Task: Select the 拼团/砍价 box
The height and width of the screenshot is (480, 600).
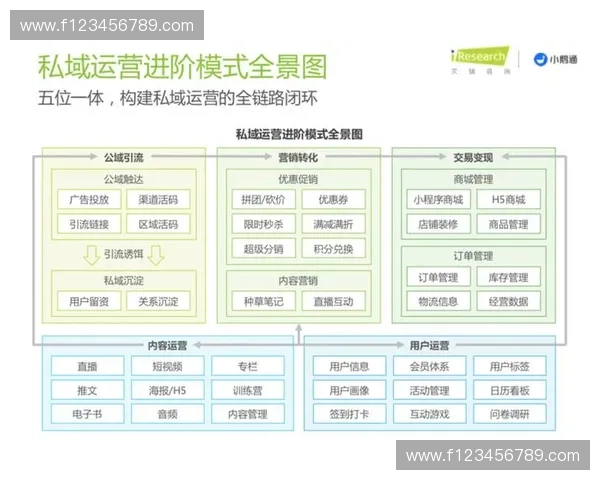Action: tap(264, 199)
